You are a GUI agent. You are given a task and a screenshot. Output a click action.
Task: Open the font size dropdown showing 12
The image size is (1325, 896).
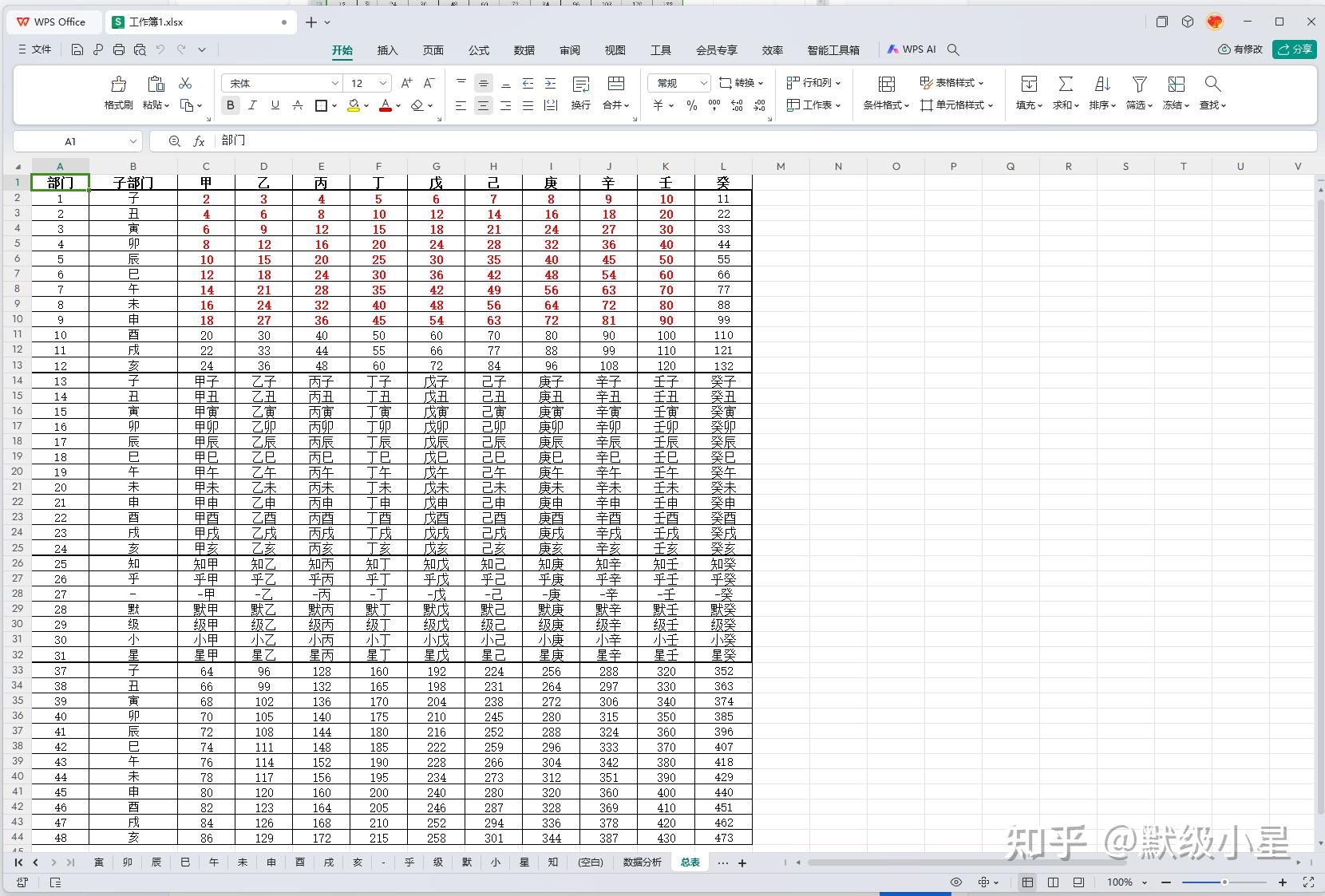(383, 83)
